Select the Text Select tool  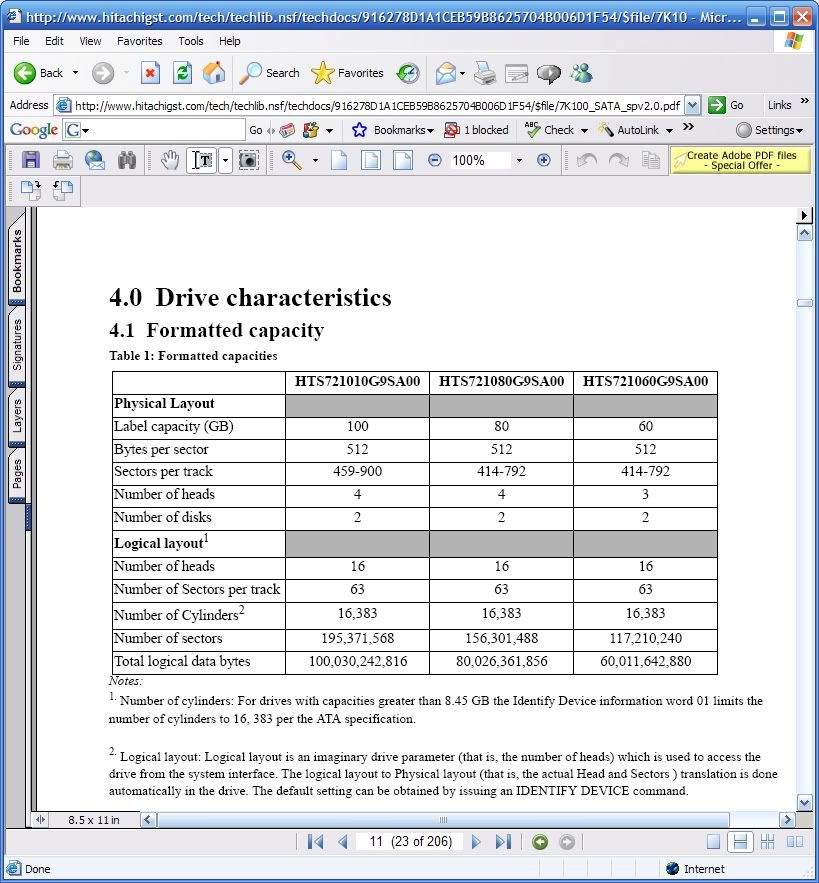tap(202, 160)
